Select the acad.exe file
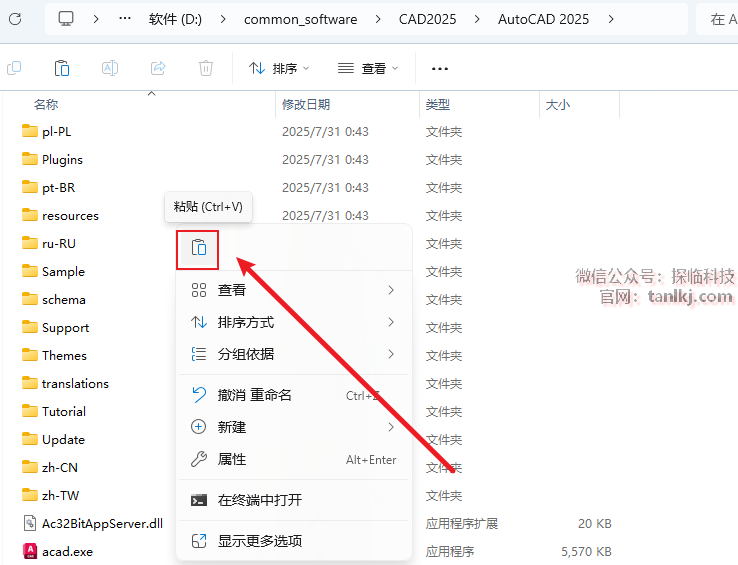 pos(67,551)
